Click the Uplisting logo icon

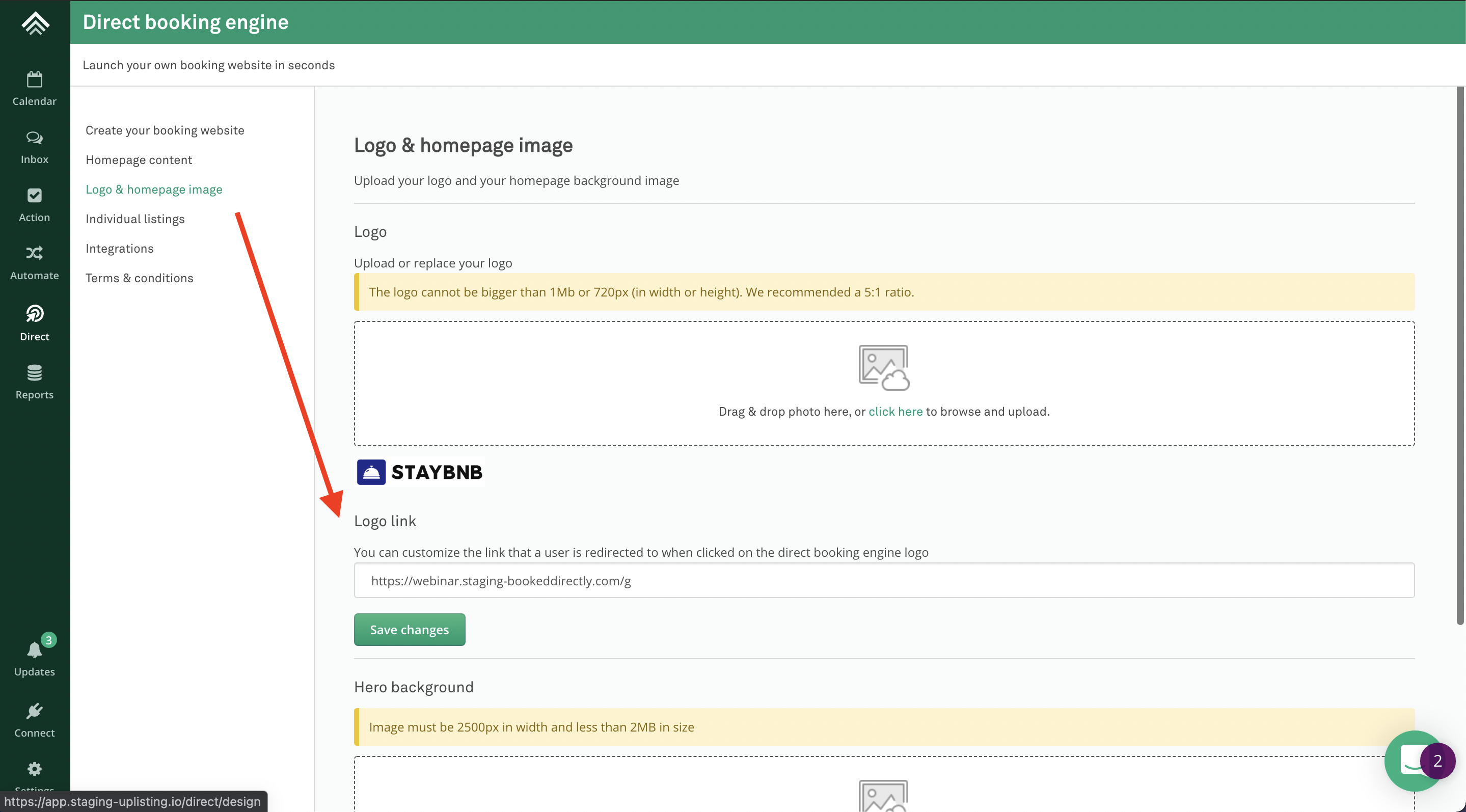pyautogui.click(x=35, y=23)
